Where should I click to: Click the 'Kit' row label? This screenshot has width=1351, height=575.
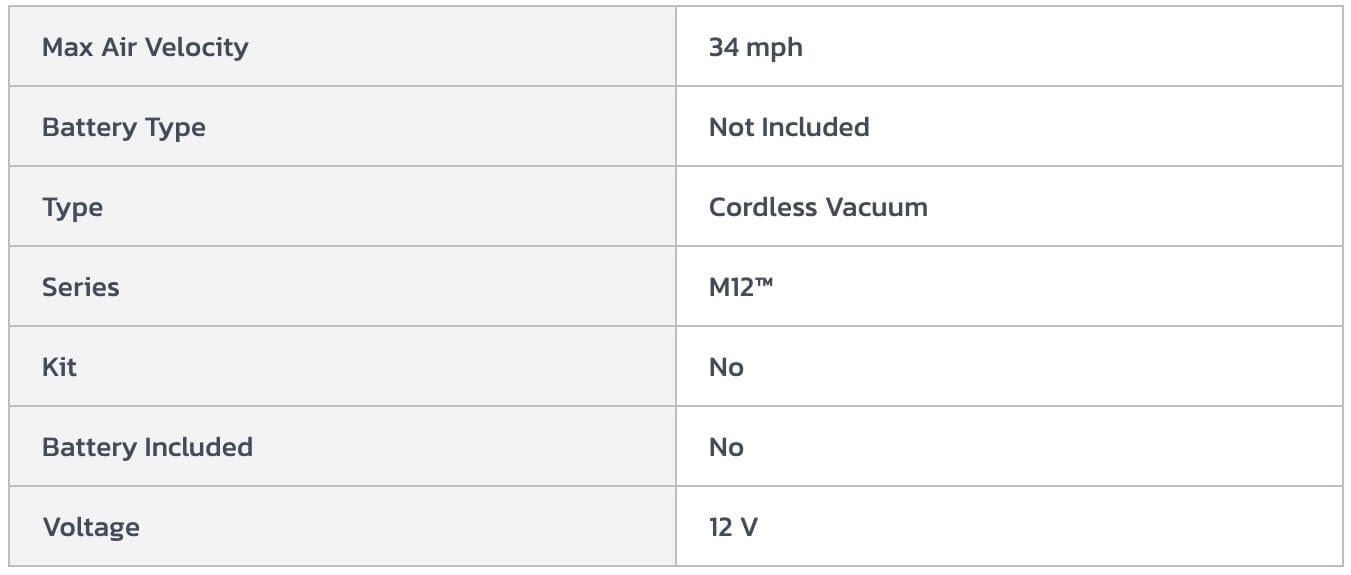coord(59,367)
